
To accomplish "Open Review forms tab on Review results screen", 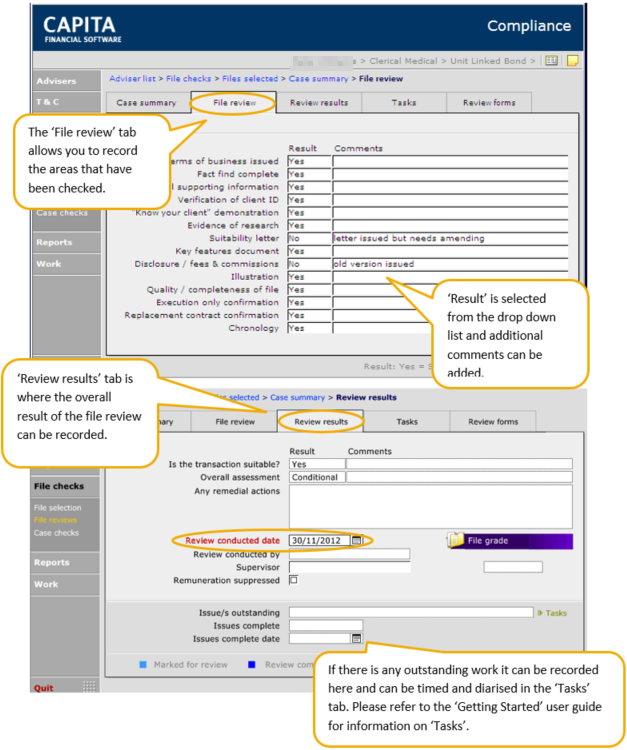I will (493, 422).
